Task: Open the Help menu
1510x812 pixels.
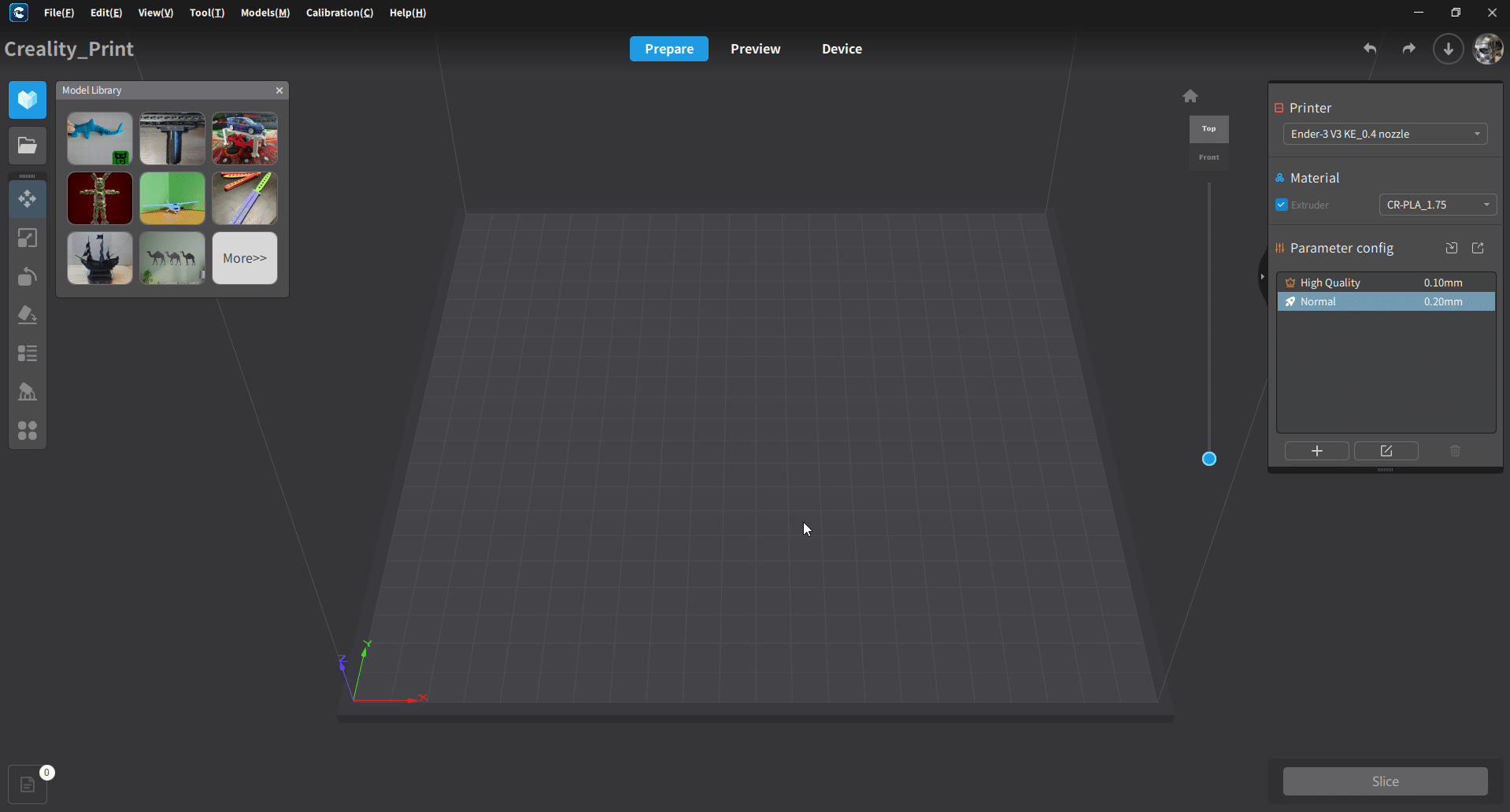Action: point(408,13)
